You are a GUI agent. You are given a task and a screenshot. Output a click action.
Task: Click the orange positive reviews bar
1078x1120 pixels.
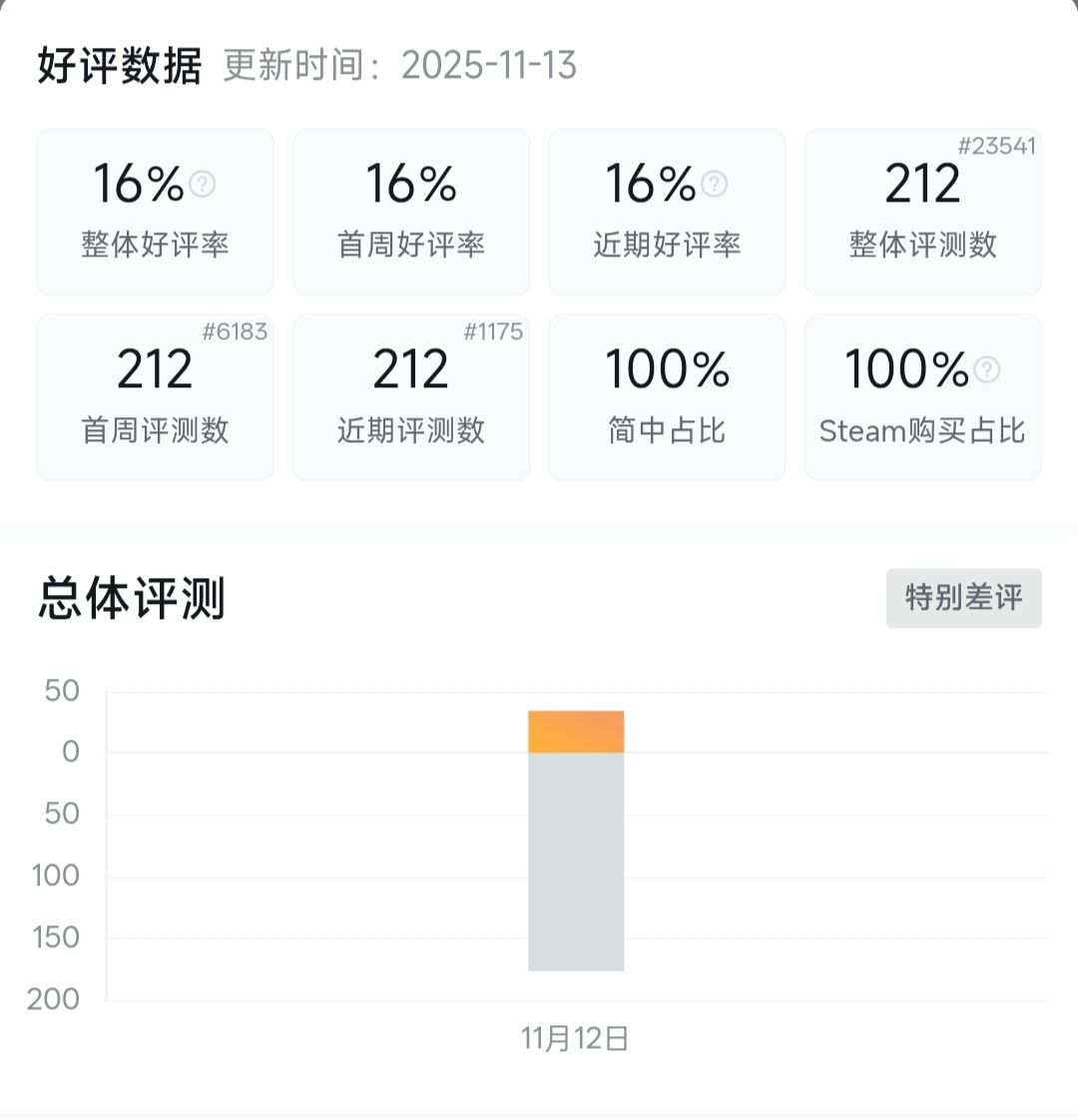(x=576, y=732)
